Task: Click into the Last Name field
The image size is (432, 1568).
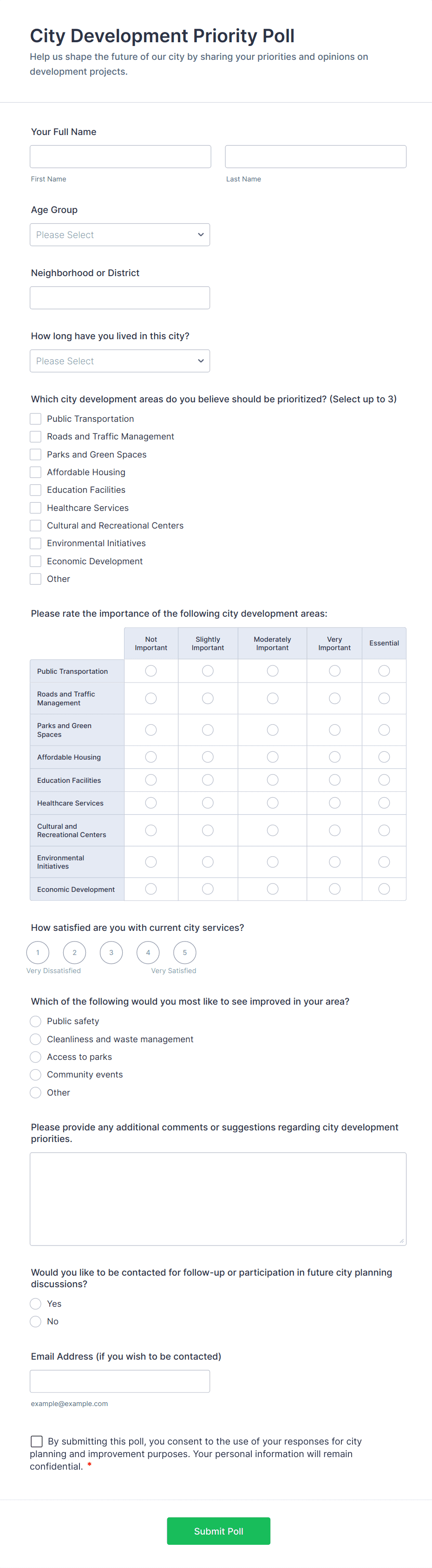Action: tap(315, 156)
